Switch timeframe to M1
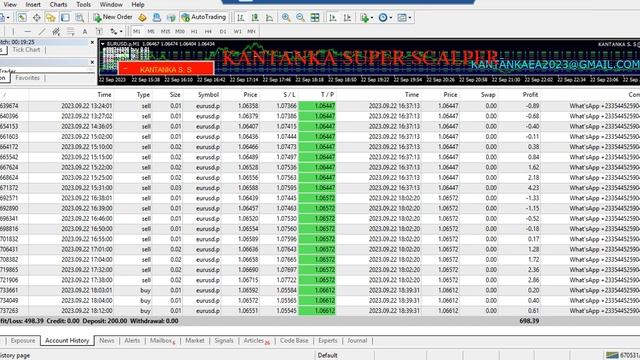Viewport: 640px width, 360px height. click(136, 31)
